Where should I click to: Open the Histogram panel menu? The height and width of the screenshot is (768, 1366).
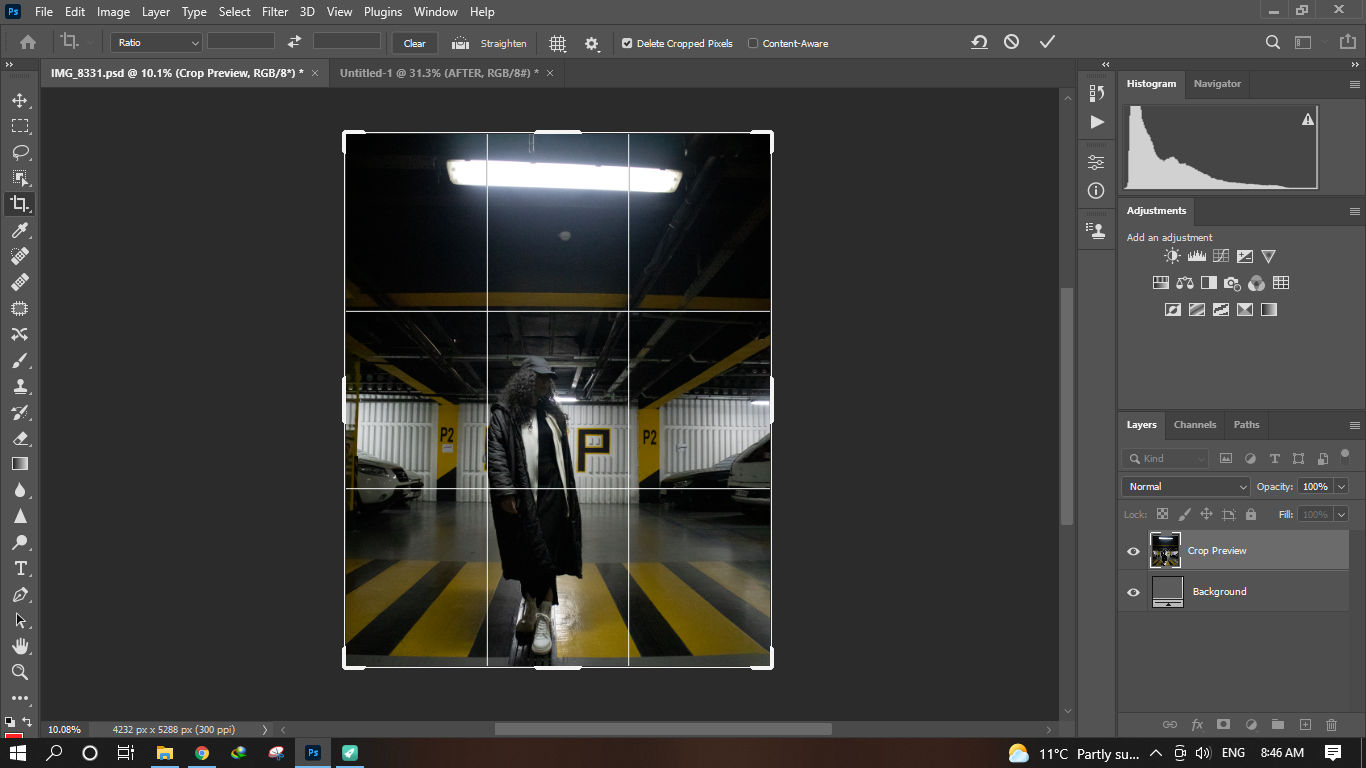tap(1354, 84)
